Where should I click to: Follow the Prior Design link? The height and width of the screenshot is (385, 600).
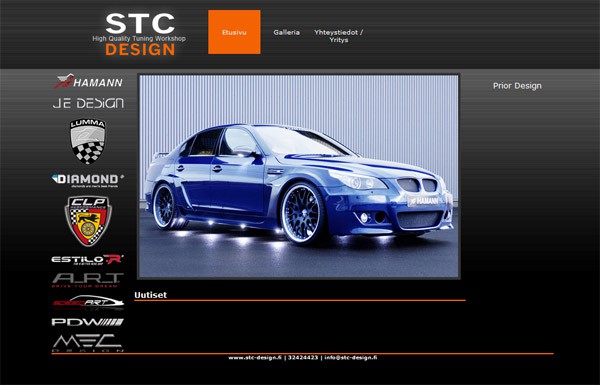517,86
